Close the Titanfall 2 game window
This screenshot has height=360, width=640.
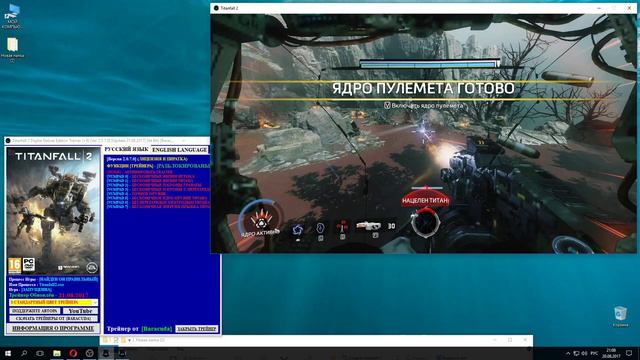point(629,8)
